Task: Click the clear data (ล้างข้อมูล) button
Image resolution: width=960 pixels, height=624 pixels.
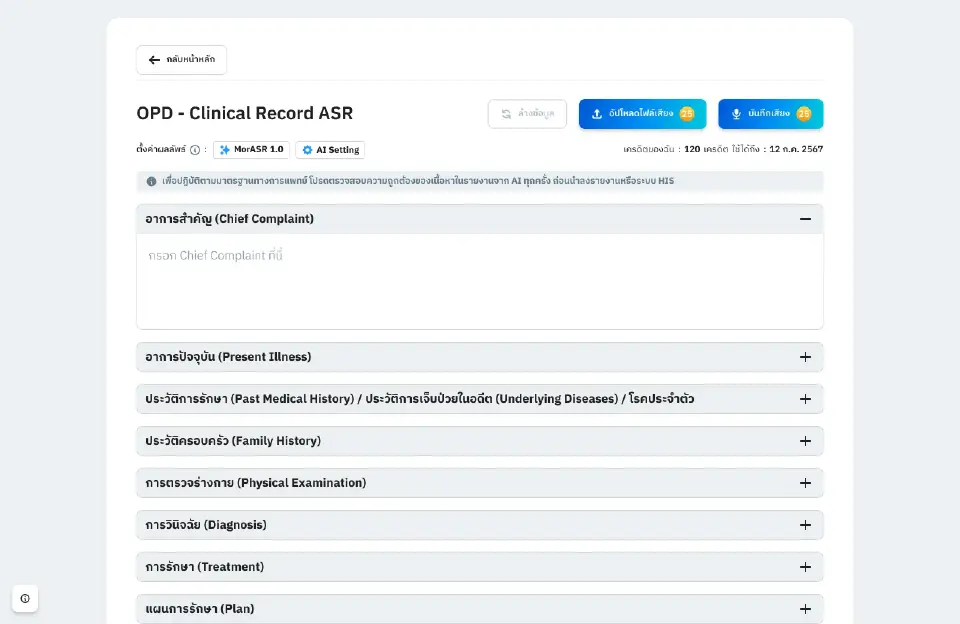Action: (527, 114)
